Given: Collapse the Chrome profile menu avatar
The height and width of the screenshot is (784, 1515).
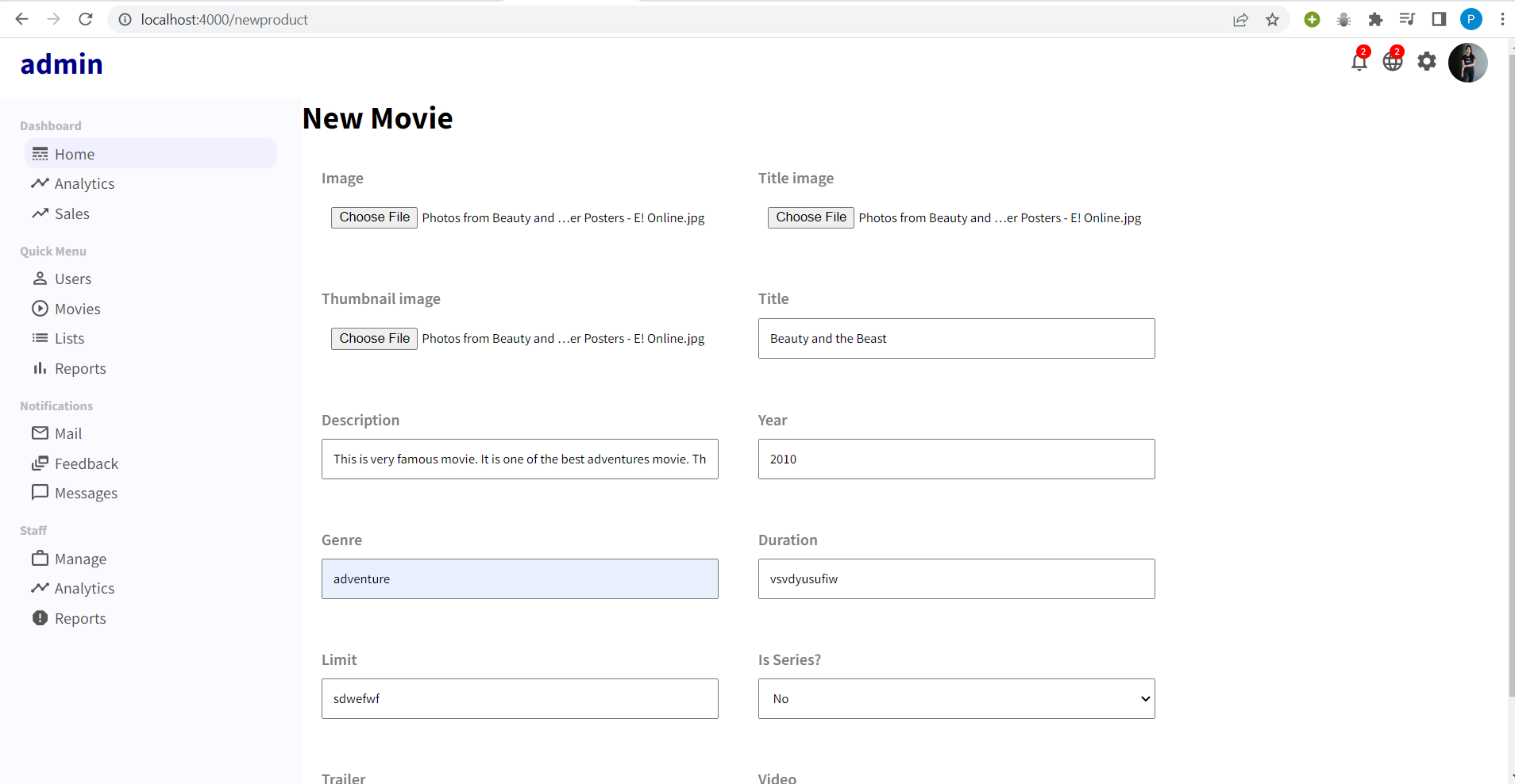Looking at the screenshot, I should 1470,19.
